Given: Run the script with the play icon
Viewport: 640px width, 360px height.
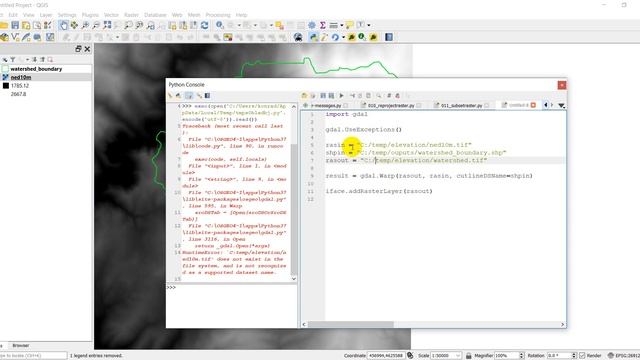Looking at the screenshot, I should pos(341,96).
